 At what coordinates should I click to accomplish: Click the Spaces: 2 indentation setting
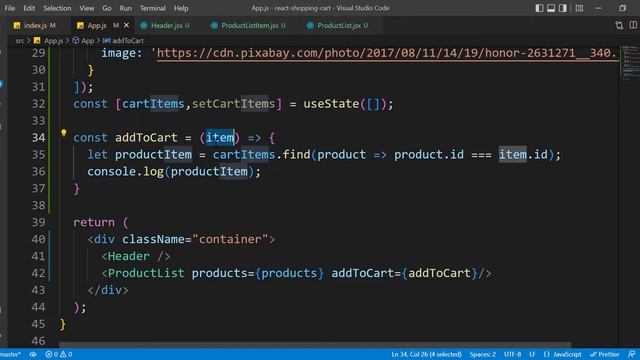(x=482, y=354)
